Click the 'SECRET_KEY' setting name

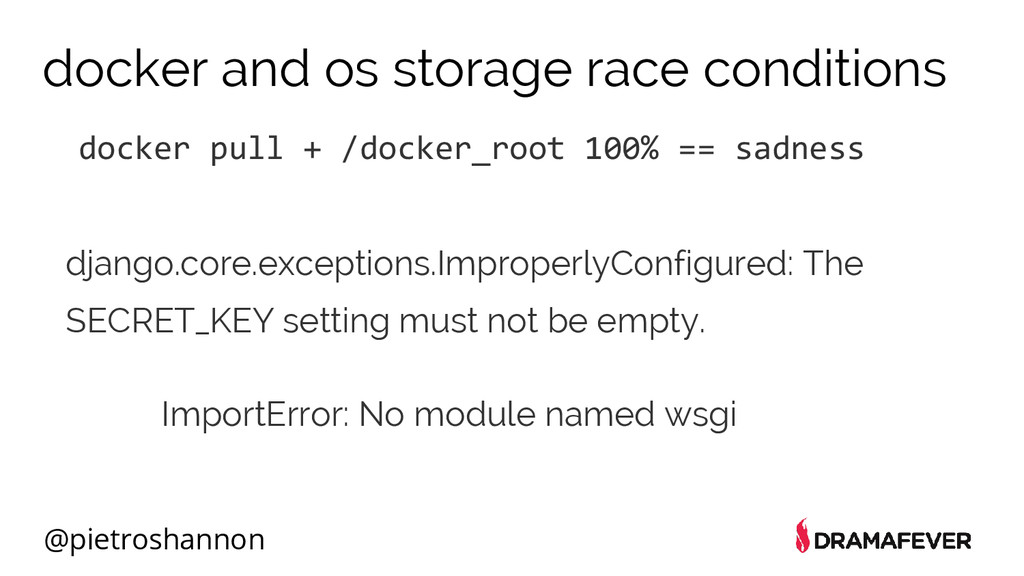click(x=170, y=321)
